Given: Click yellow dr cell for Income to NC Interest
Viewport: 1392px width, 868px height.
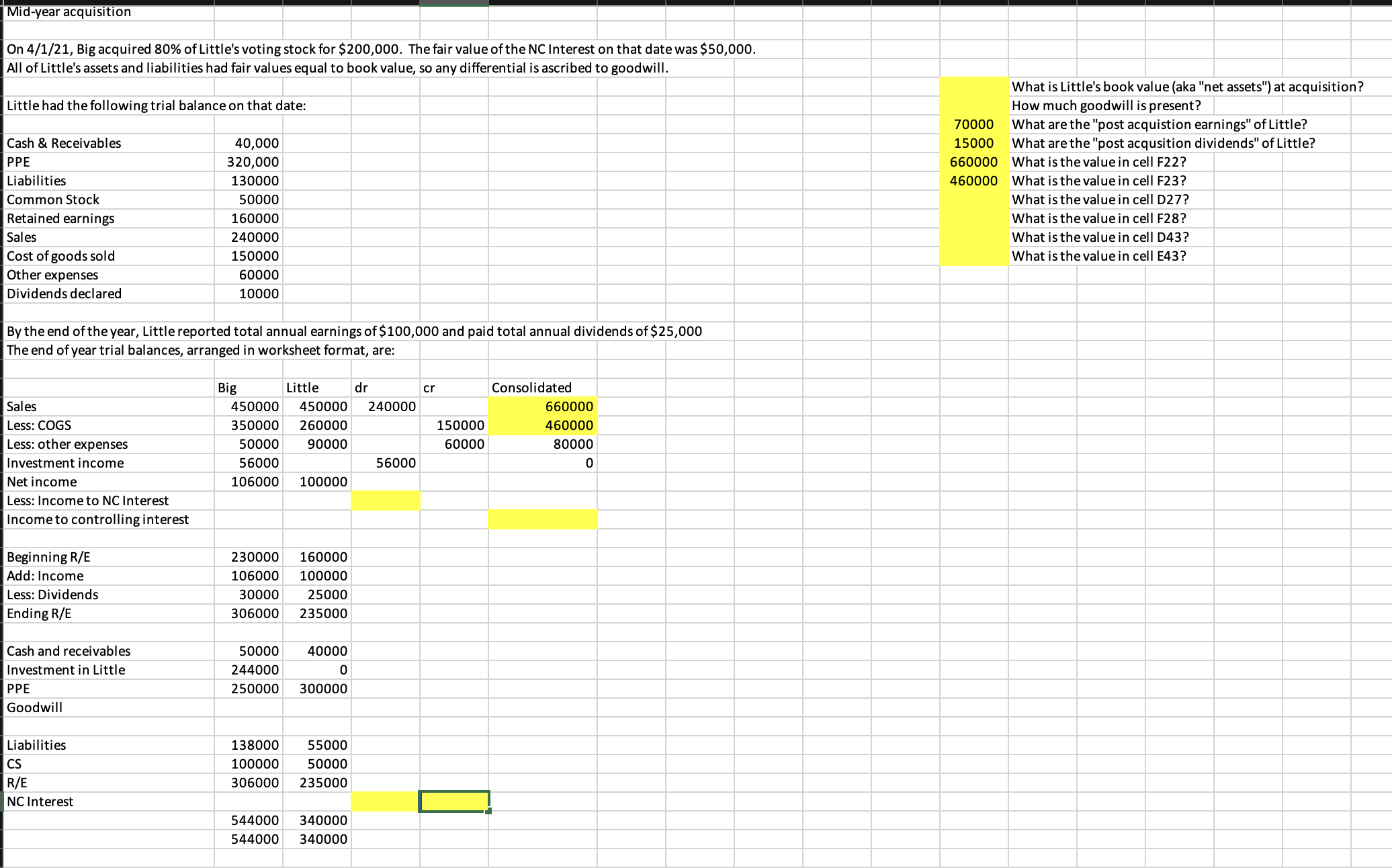Looking at the screenshot, I should (385, 501).
